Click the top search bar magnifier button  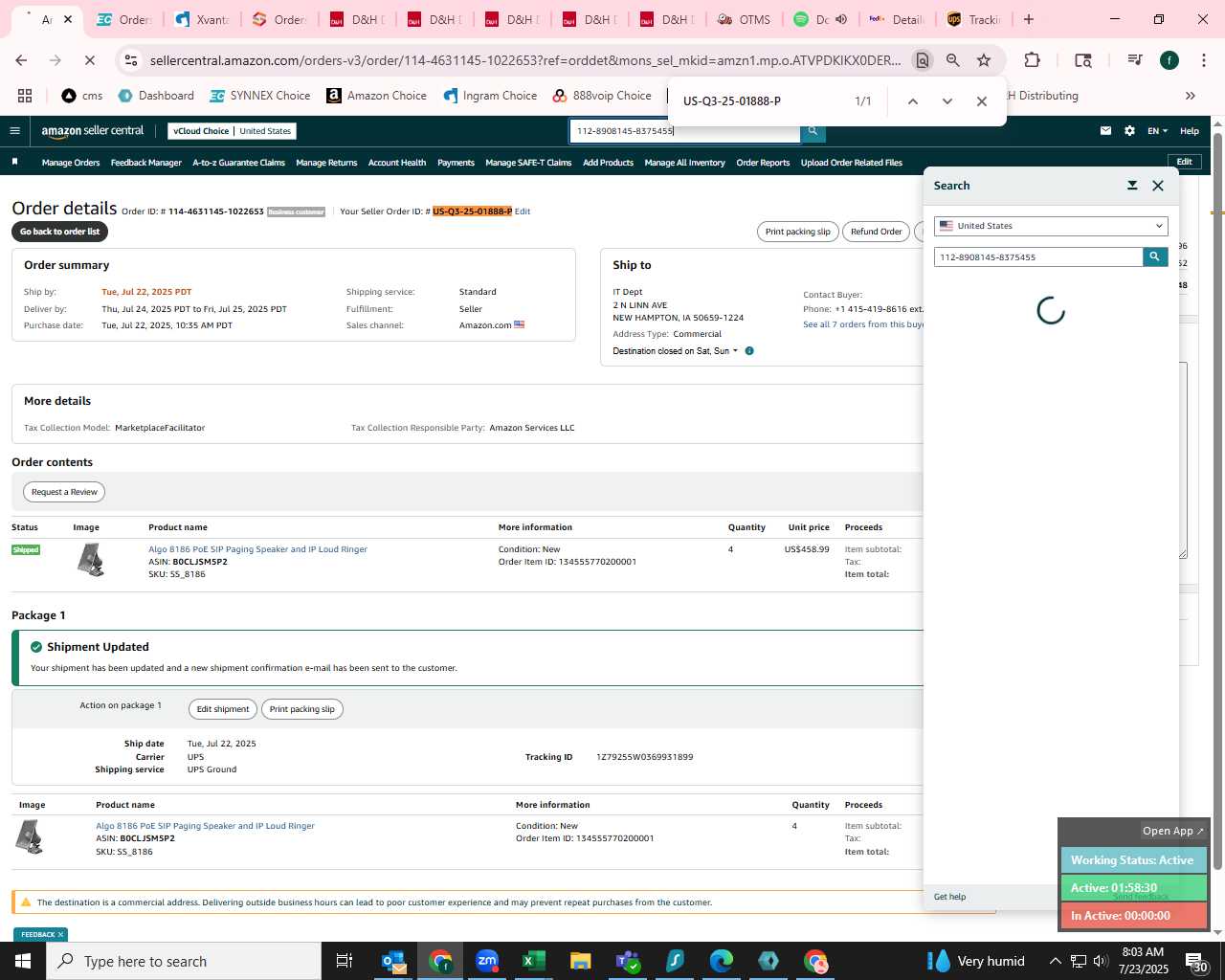click(x=813, y=131)
